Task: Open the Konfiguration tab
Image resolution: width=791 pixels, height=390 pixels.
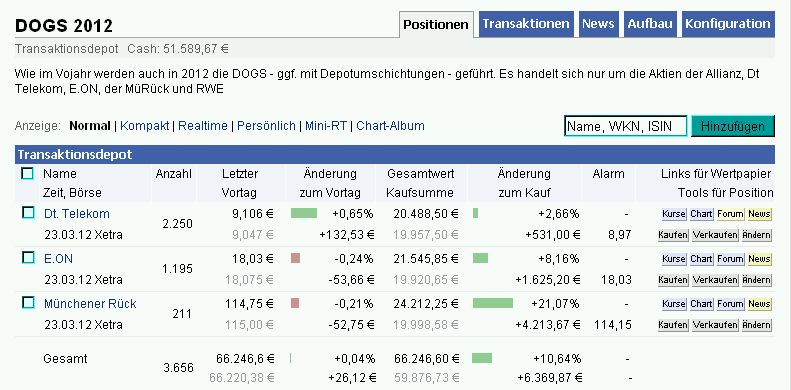Action: click(x=728, y=24)
